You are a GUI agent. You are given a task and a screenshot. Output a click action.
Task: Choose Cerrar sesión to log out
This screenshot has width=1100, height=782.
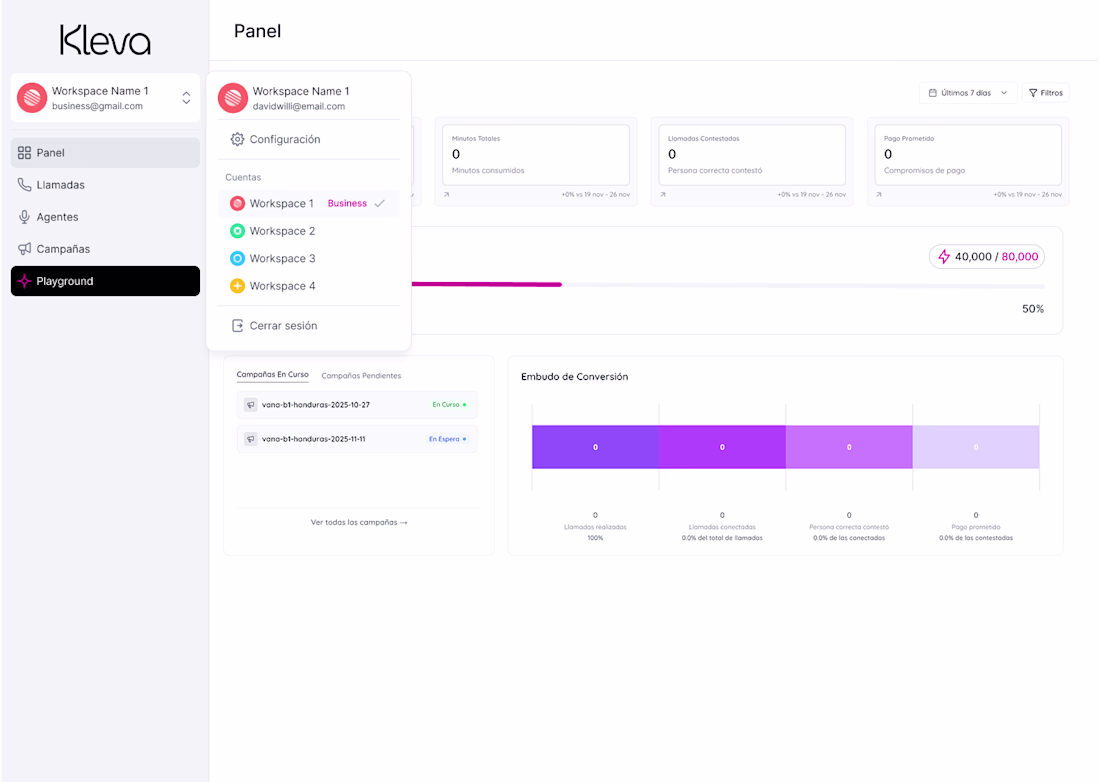(x=309, y=325)
